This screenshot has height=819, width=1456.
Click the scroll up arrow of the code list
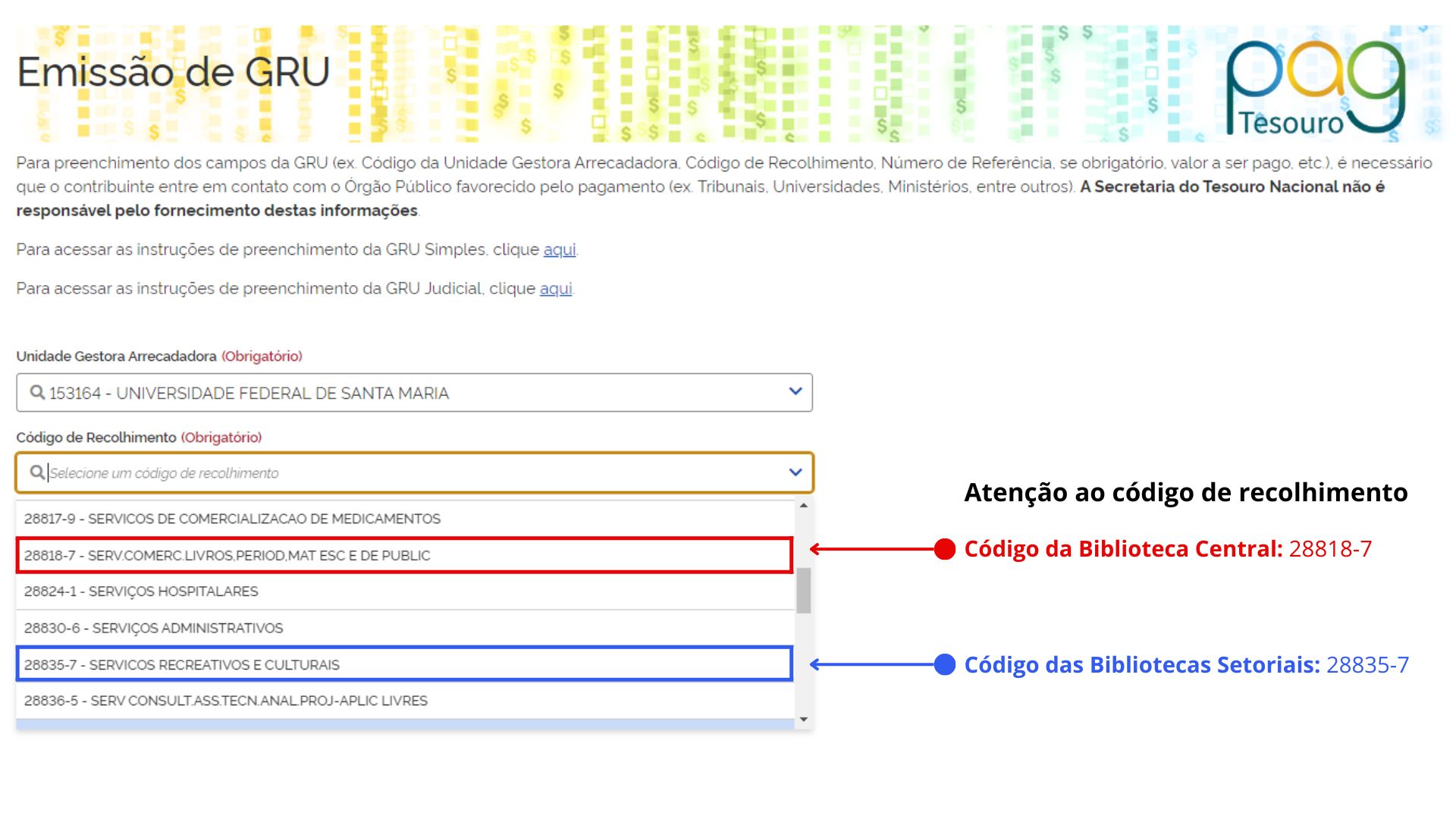[x=804, y=505]
